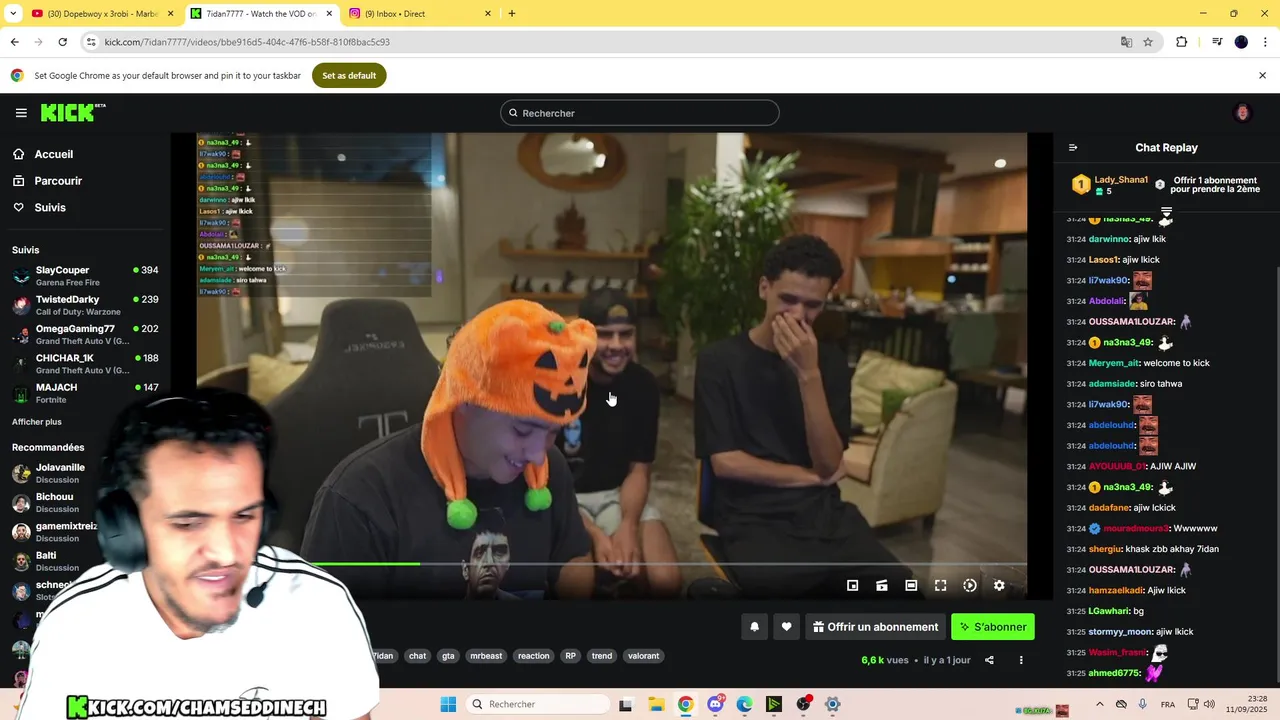
Task: Open video player settings gear
Action: point(999,586)
